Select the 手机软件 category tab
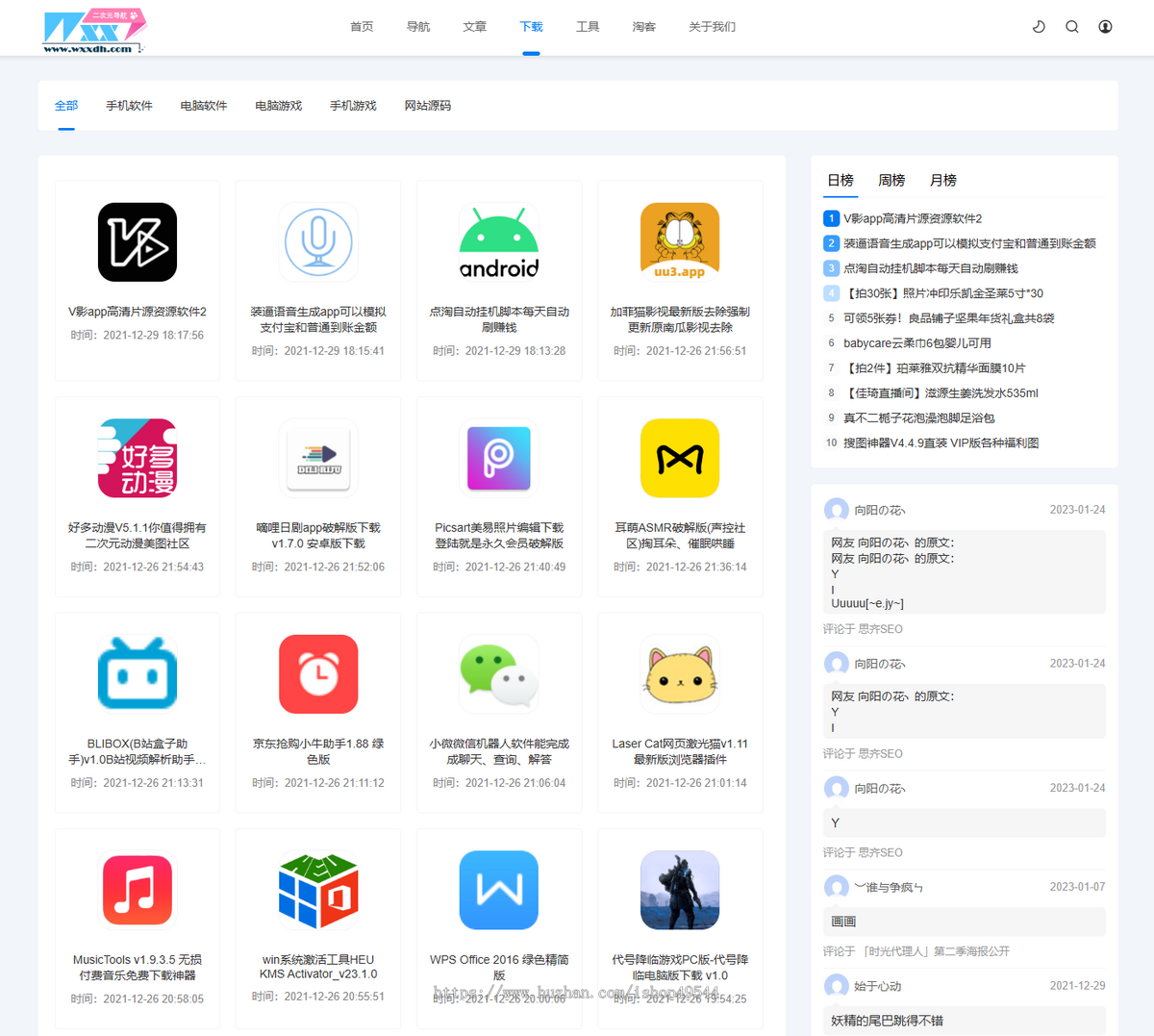The height and width of the screenshot is (1036, 1154). [129, 106]
